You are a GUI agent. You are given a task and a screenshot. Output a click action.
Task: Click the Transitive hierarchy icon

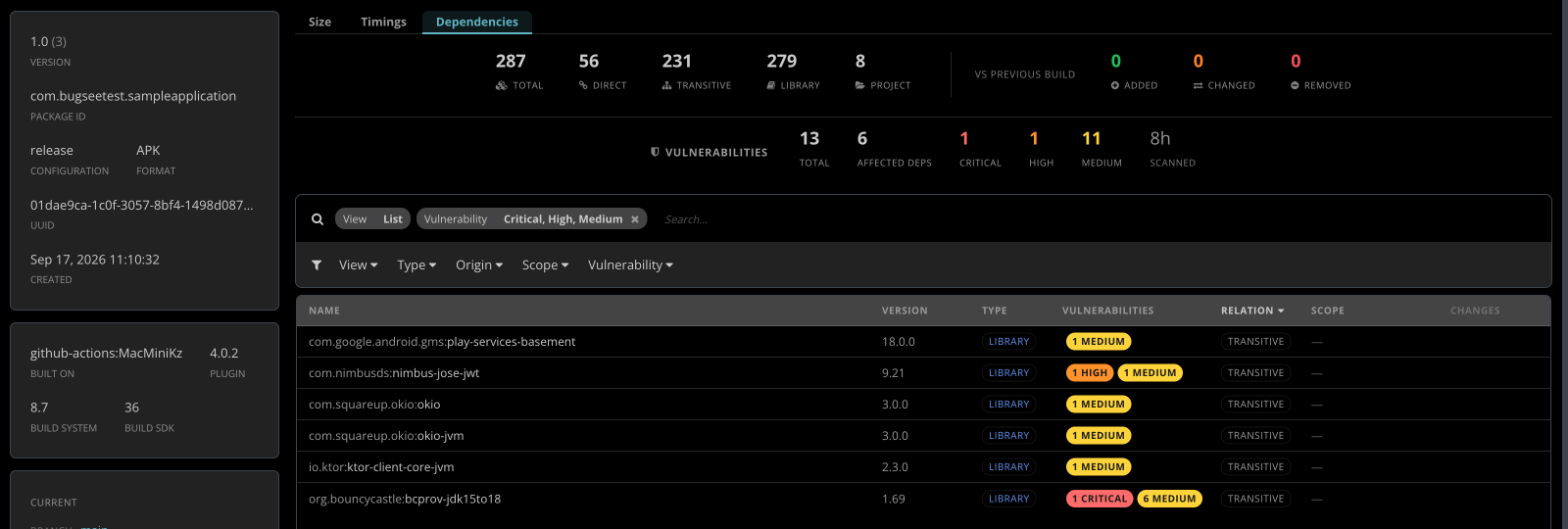pyautogui.click(x=667, y=86)
